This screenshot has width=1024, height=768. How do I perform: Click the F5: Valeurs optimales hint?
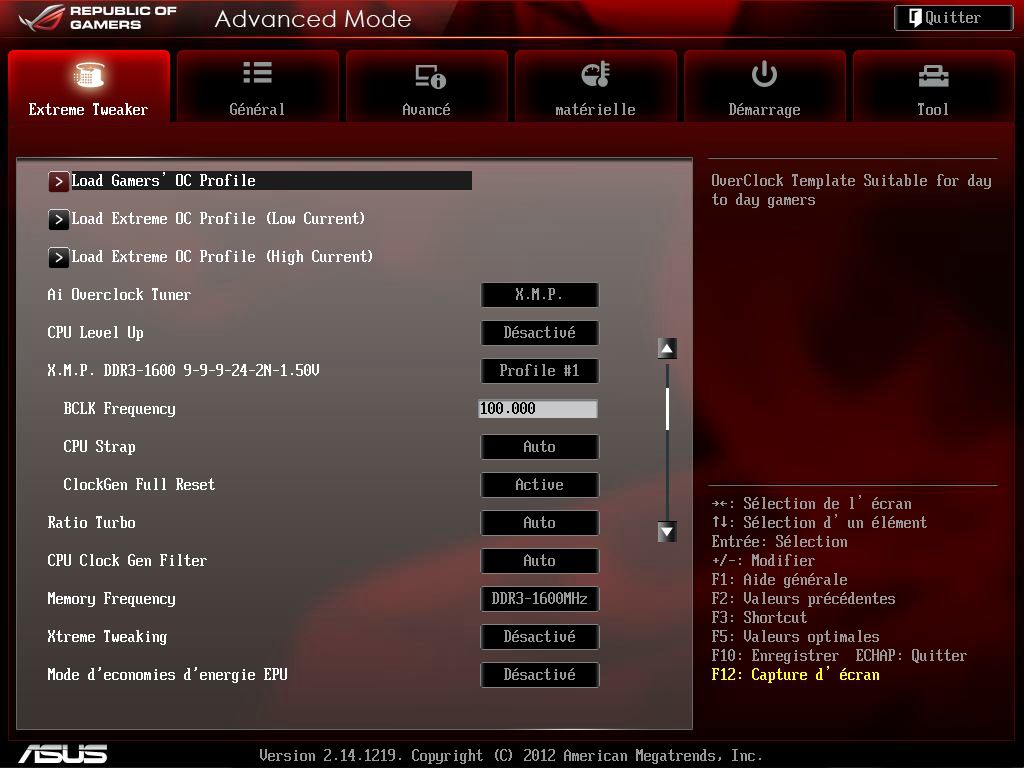point(795,637)
